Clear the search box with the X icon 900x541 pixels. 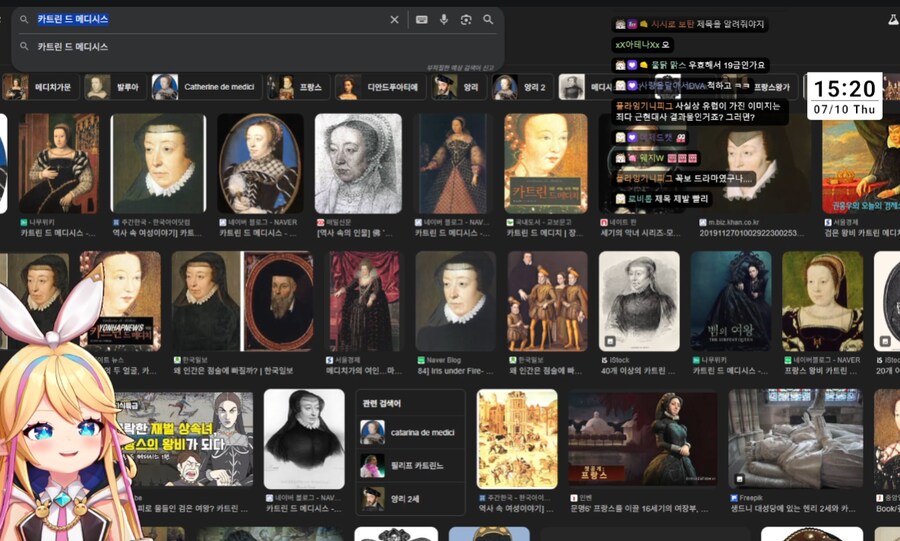coord(394,20)
